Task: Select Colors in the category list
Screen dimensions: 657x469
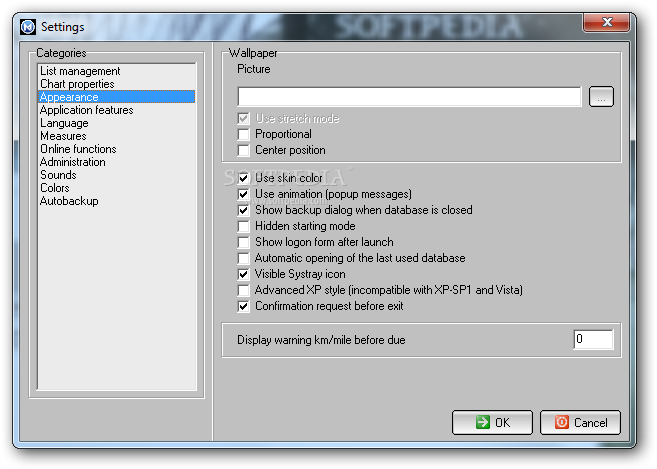Action: 116,188
